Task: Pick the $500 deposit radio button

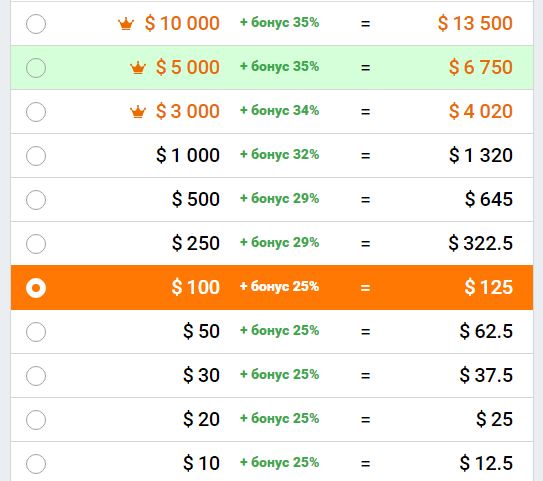Action: tap(36, 200)
